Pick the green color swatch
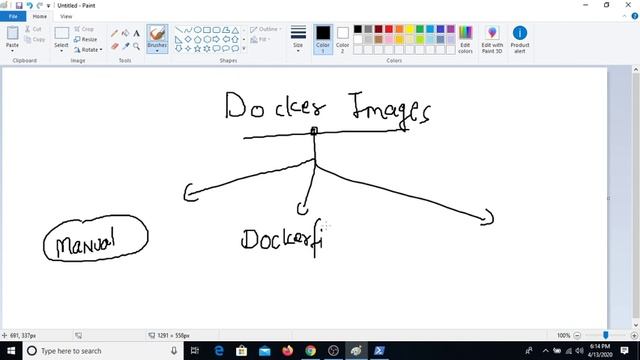 coord(420,29)
